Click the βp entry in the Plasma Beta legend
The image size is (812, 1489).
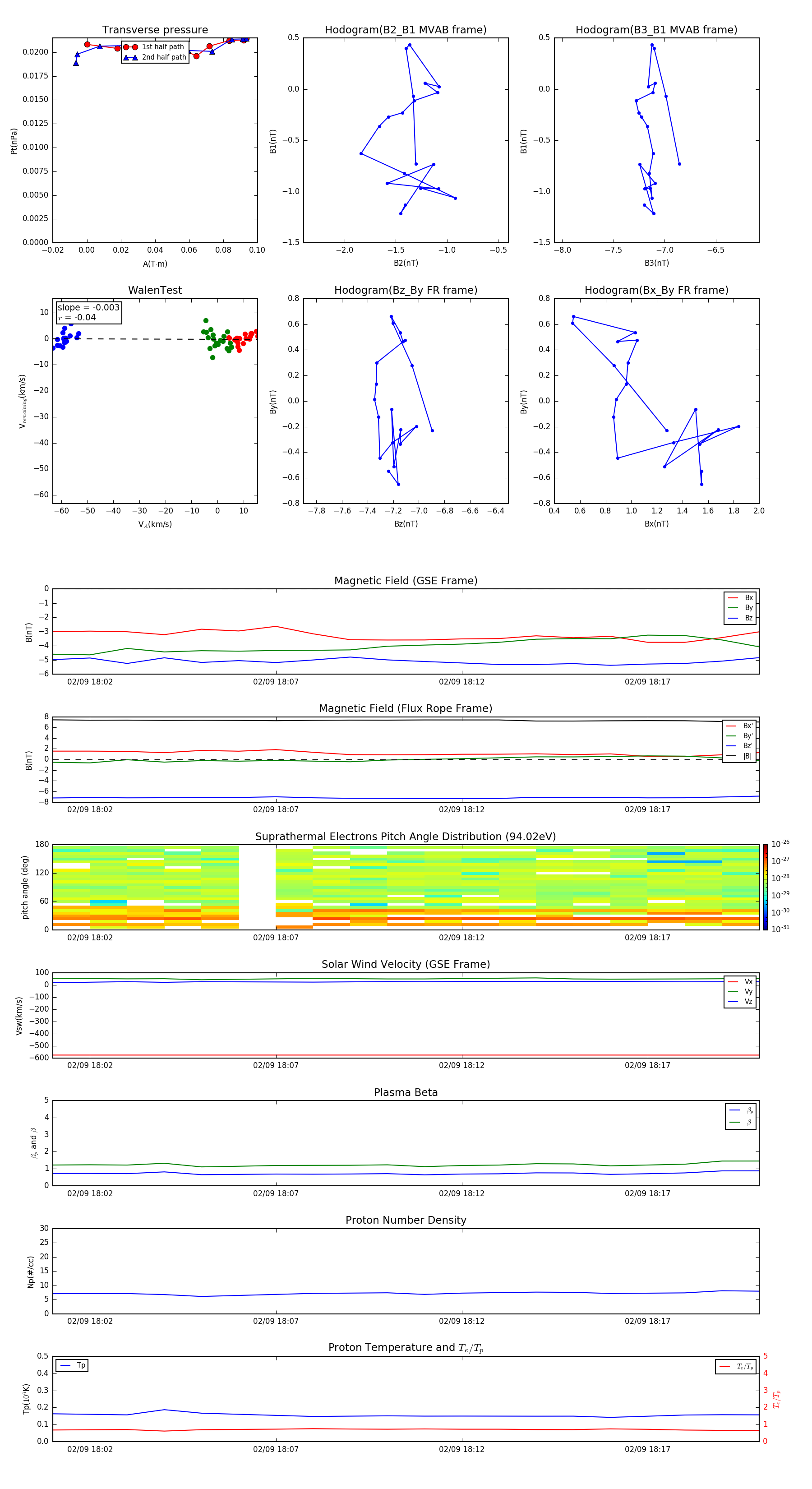pyautogui.click(x=741, y=1110)
